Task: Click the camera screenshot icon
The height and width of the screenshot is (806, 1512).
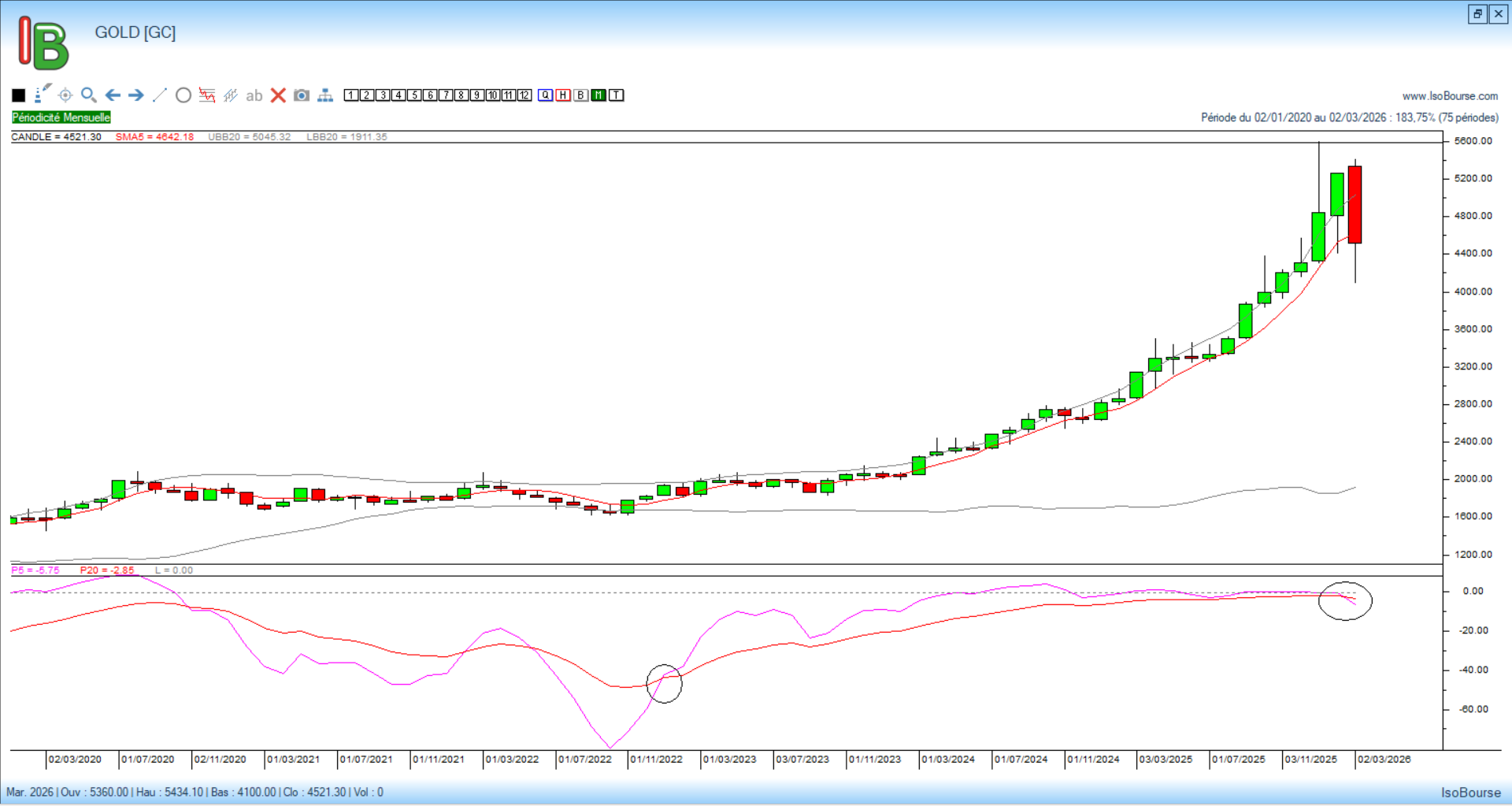Action: click(302, 95)
